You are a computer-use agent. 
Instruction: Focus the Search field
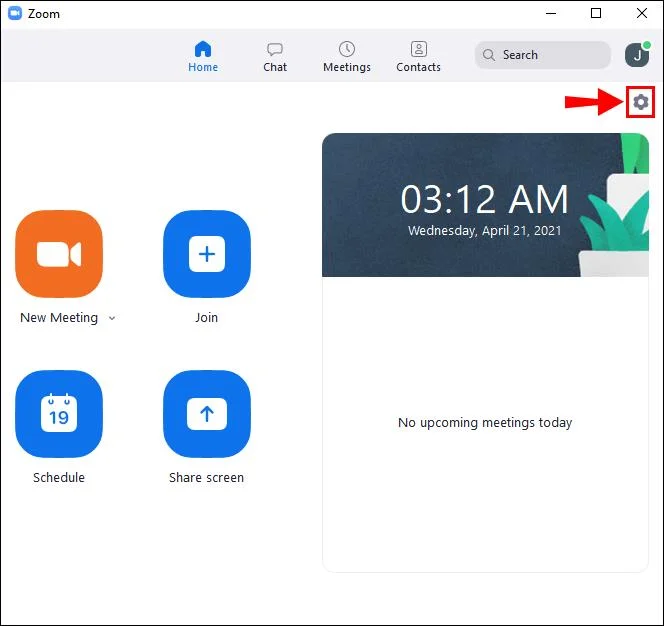click(542, 55)
